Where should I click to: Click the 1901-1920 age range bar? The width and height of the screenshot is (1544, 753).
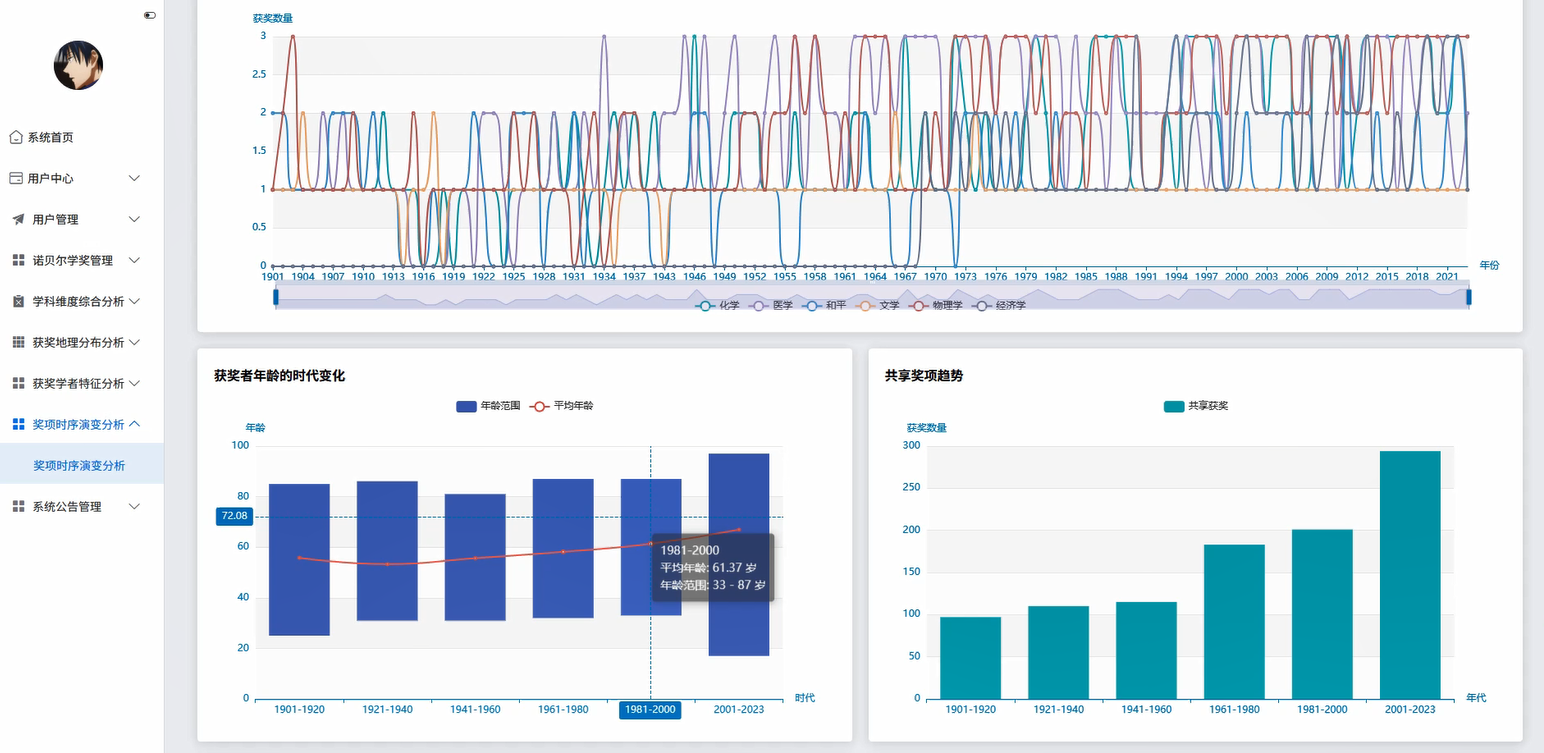pyautogui.click(x=299, y=560)
